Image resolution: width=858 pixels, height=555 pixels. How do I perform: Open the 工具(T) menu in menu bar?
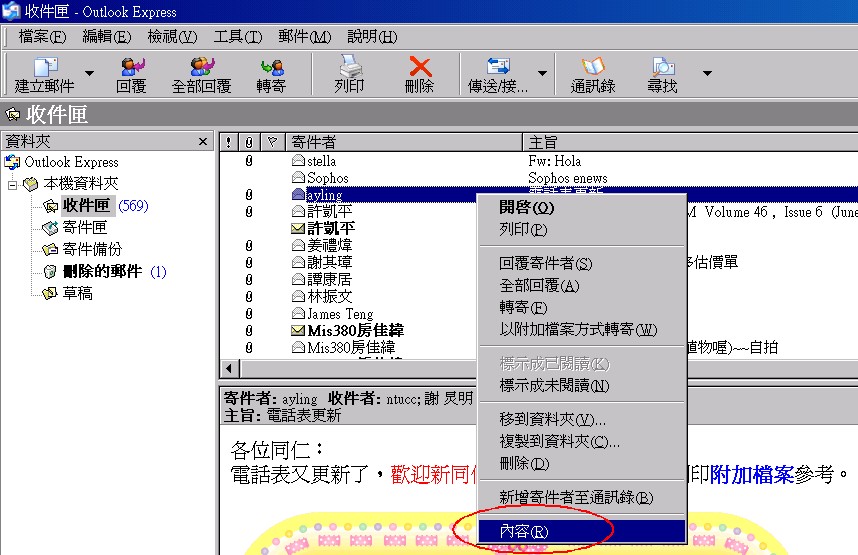237,37
